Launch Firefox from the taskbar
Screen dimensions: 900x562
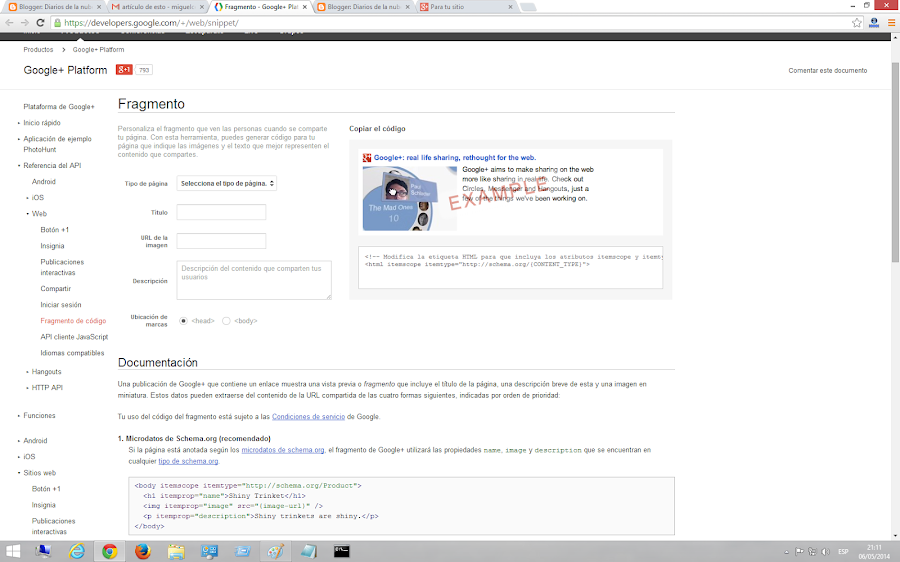coord(142,552)
